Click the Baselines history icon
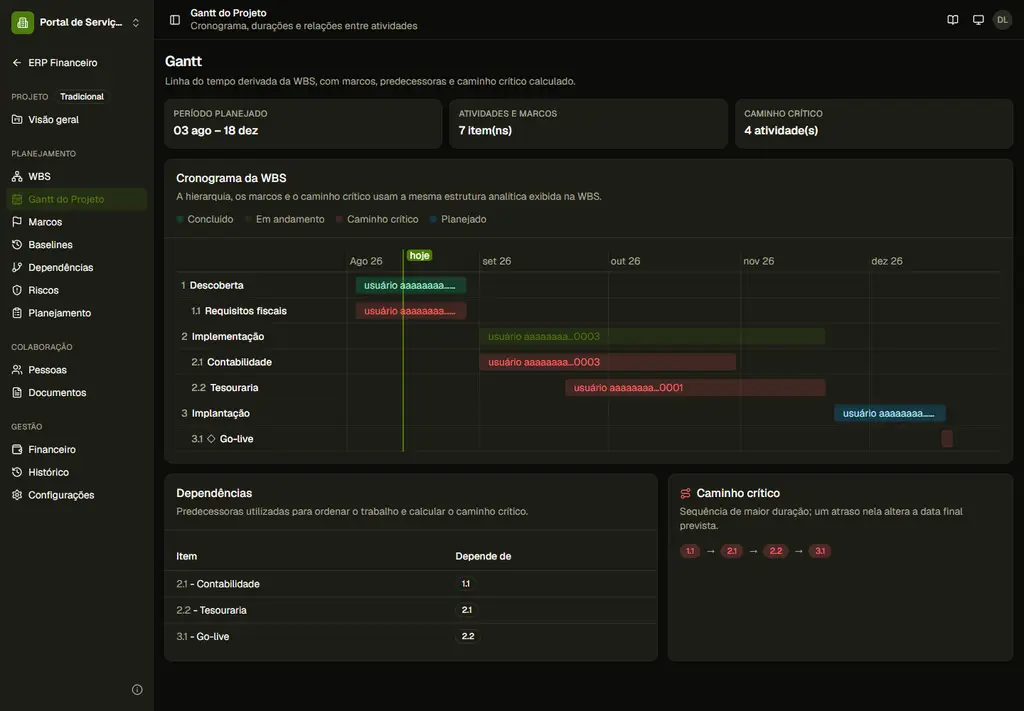The image size is (1024, 711). click(x=17, y=245)
